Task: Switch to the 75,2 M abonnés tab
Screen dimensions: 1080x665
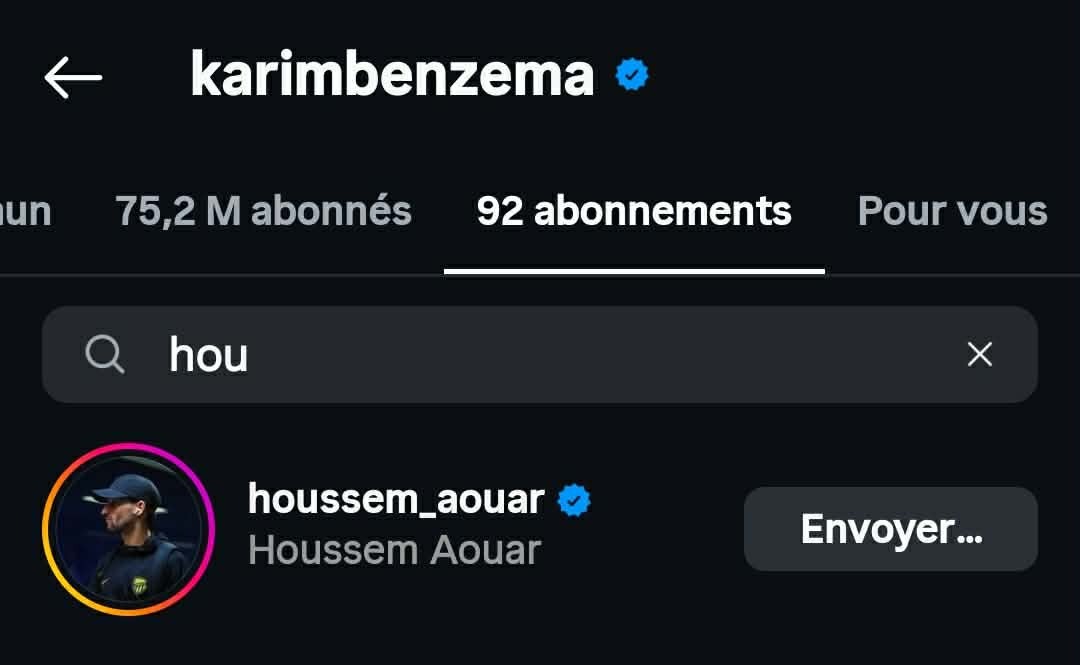Action: (x=263, y=211)
